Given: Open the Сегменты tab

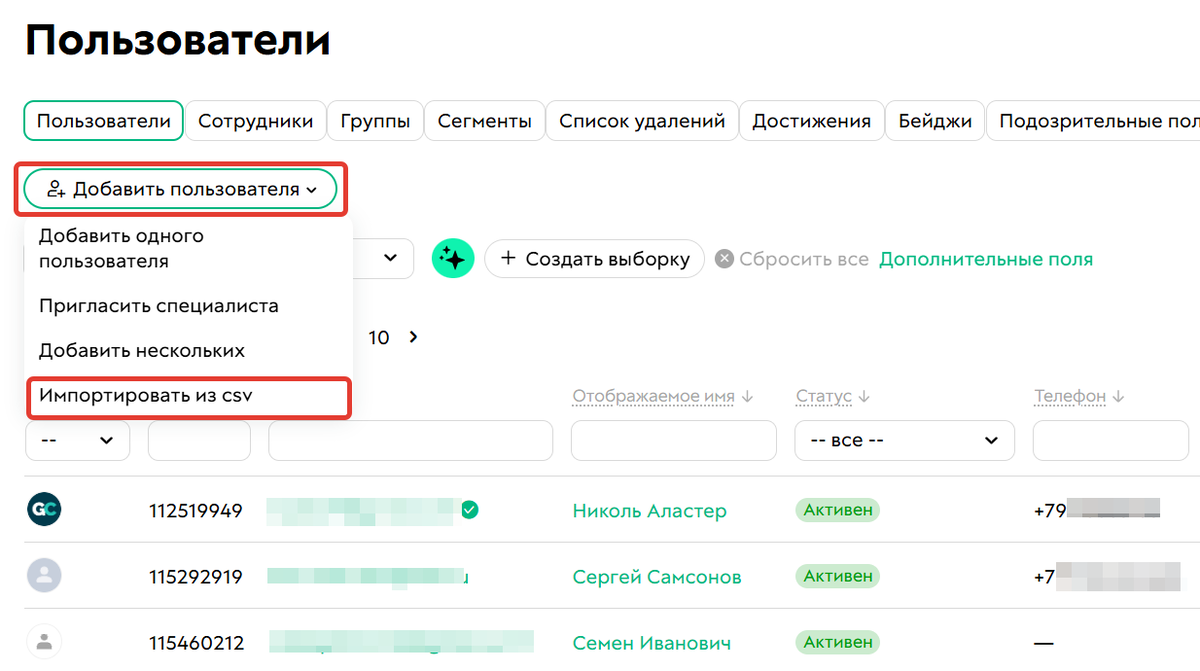Looking at the screenshot, I should [x=485, y=121].
